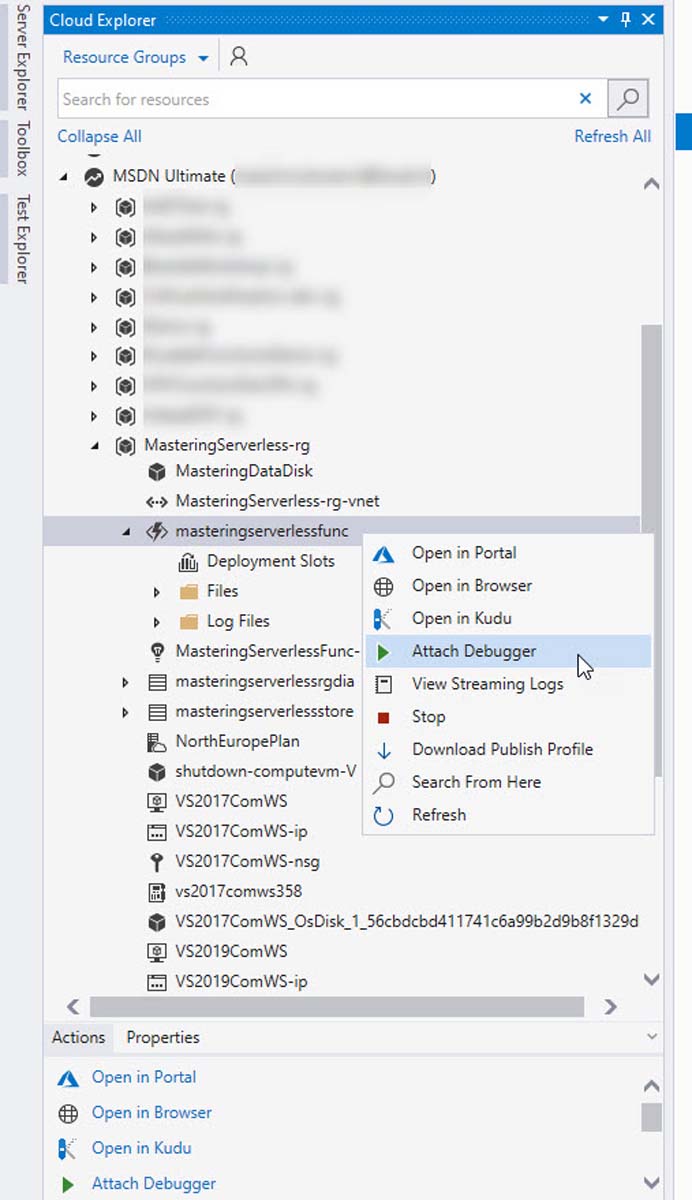Click Open in Portal in Actions pane
The height and width of the screenshot is (1200, 692).
click(144, 1077)
